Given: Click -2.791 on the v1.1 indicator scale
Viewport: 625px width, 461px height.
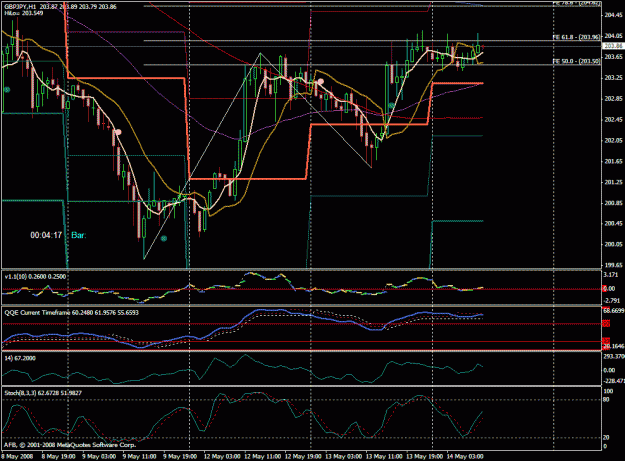Looking at the screenshot, I should [x=612, y=300].
